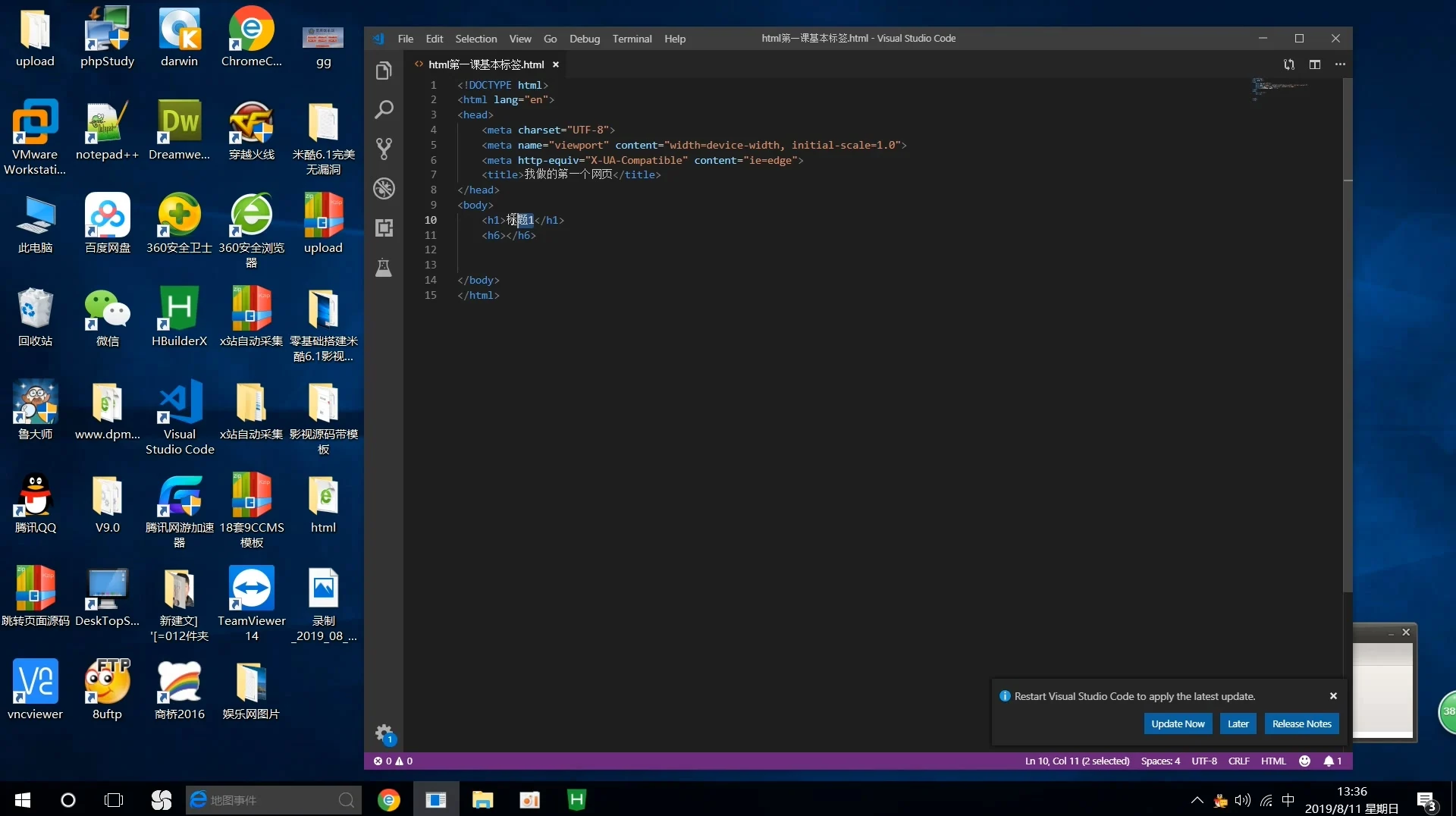The width and height of the screenshot is (1456, 816).
Task: Open the Test flask view icon
Action: coord(384,267)
